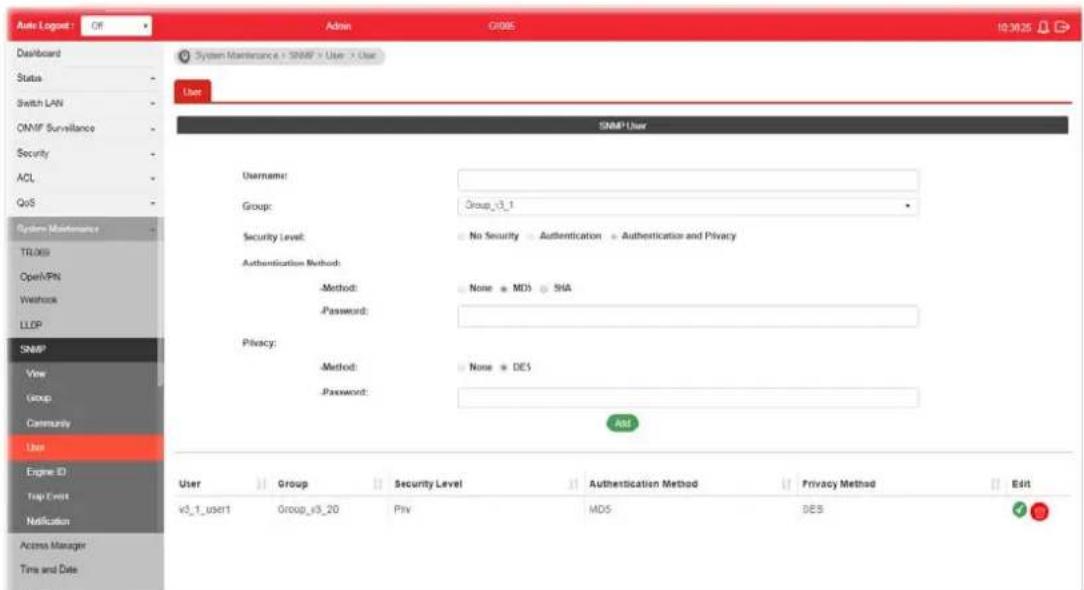Select No Security as the security level

pos(461,237)
